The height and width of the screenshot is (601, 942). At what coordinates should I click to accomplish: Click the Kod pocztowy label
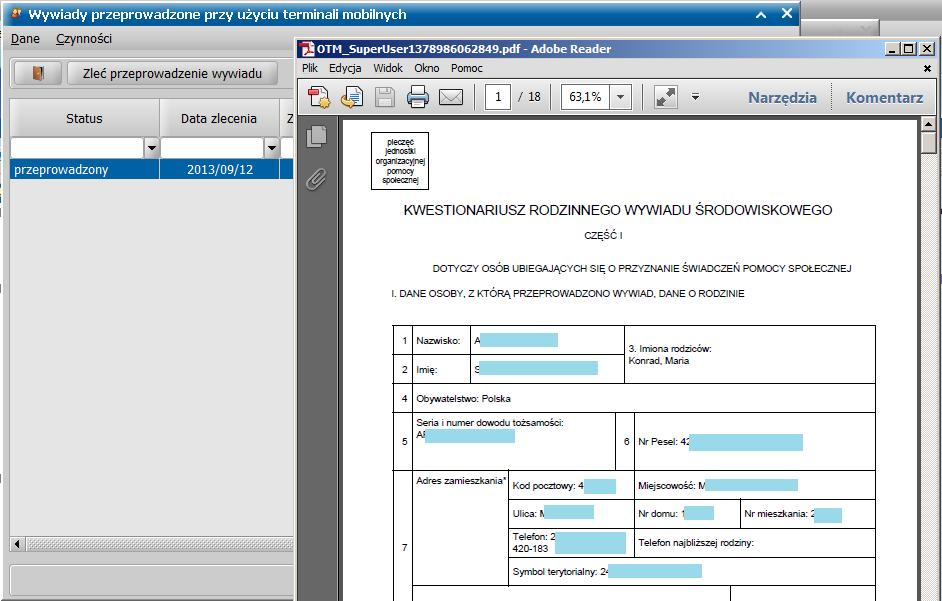click(x=544, y=486)
